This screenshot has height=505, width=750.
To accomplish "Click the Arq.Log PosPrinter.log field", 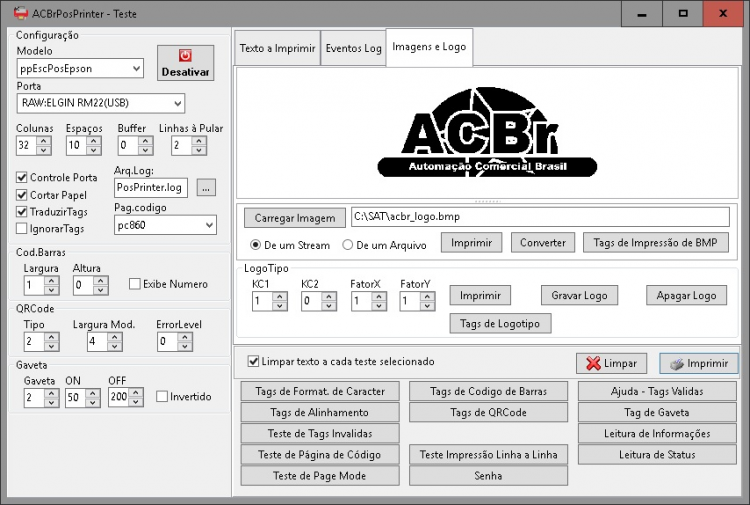I will pyautogui.click(x=151, y=187).
